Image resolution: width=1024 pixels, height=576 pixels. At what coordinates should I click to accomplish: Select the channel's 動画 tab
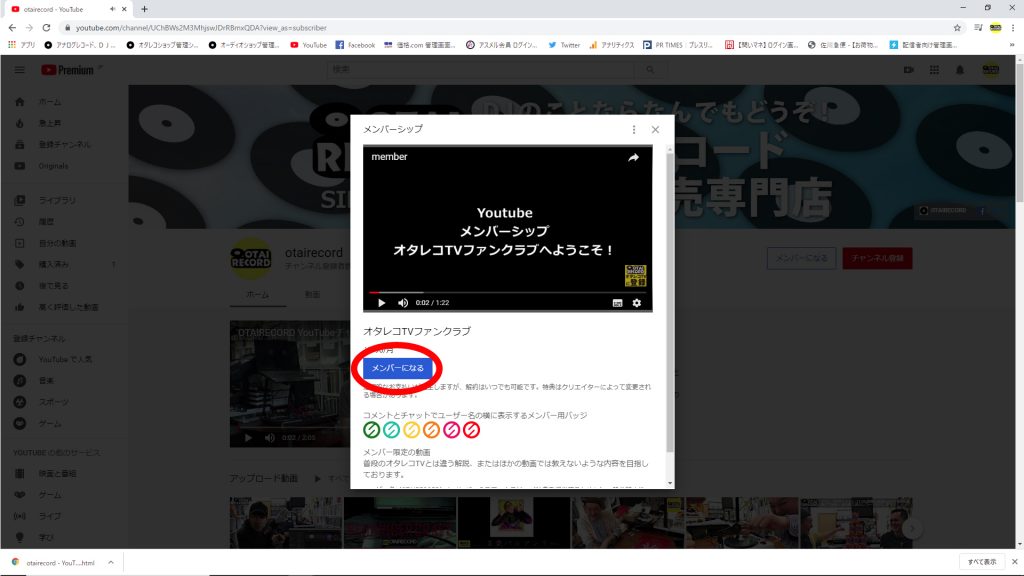click(x=312, y=295)
